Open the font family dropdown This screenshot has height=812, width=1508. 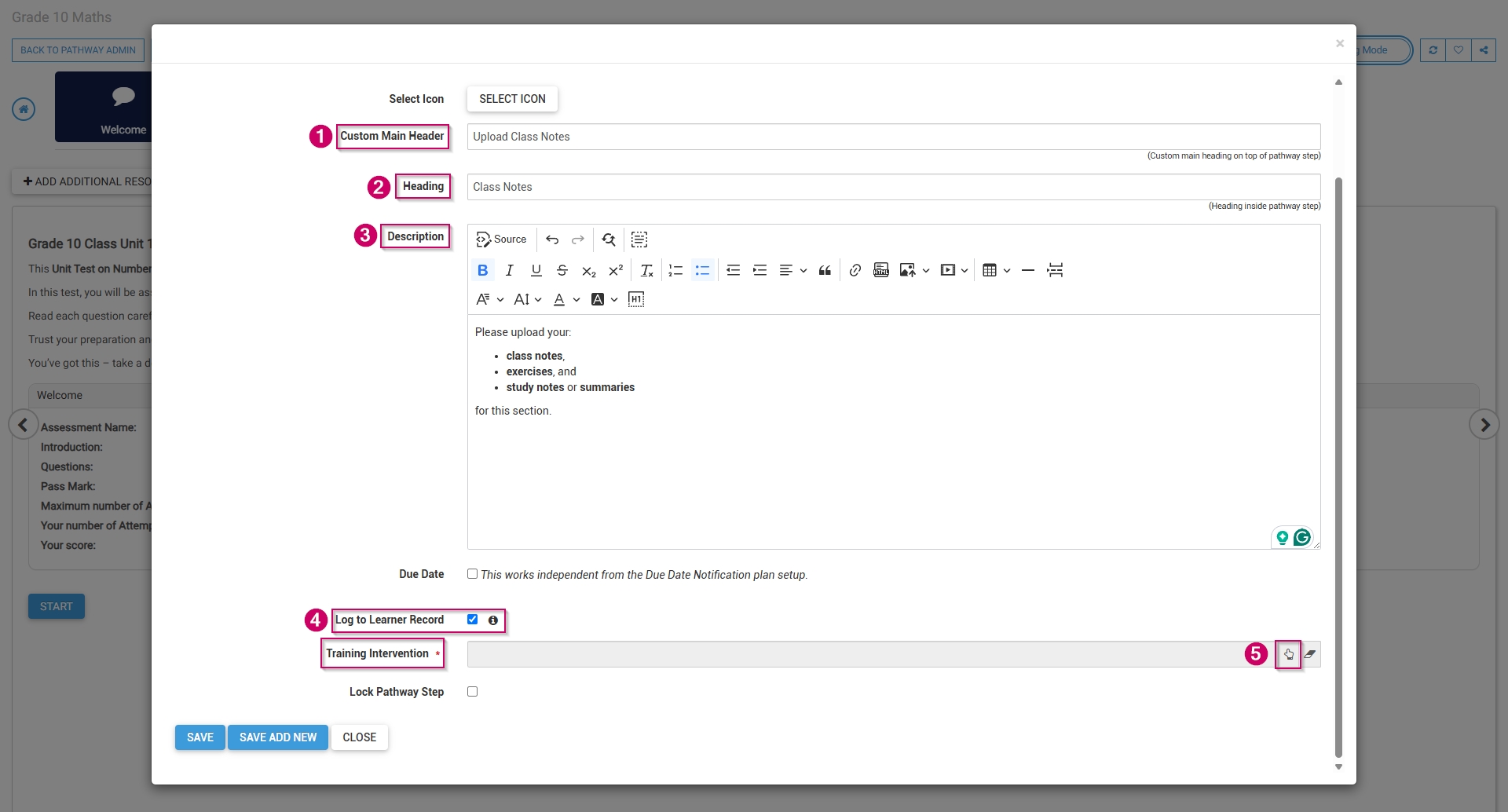[490, 299]
